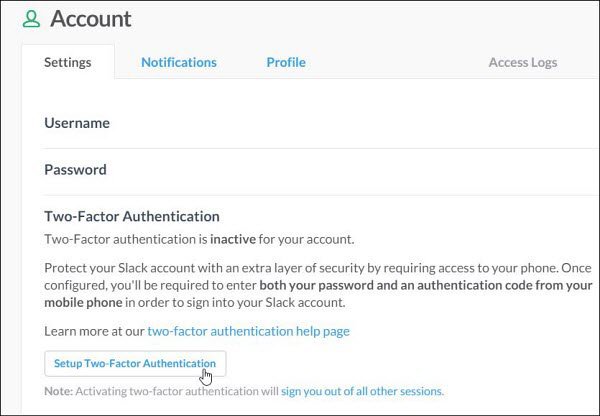The width and height of the screenshot is (600, 416).
Task: Click the Account page heading
Action: (x=91, y=18)
